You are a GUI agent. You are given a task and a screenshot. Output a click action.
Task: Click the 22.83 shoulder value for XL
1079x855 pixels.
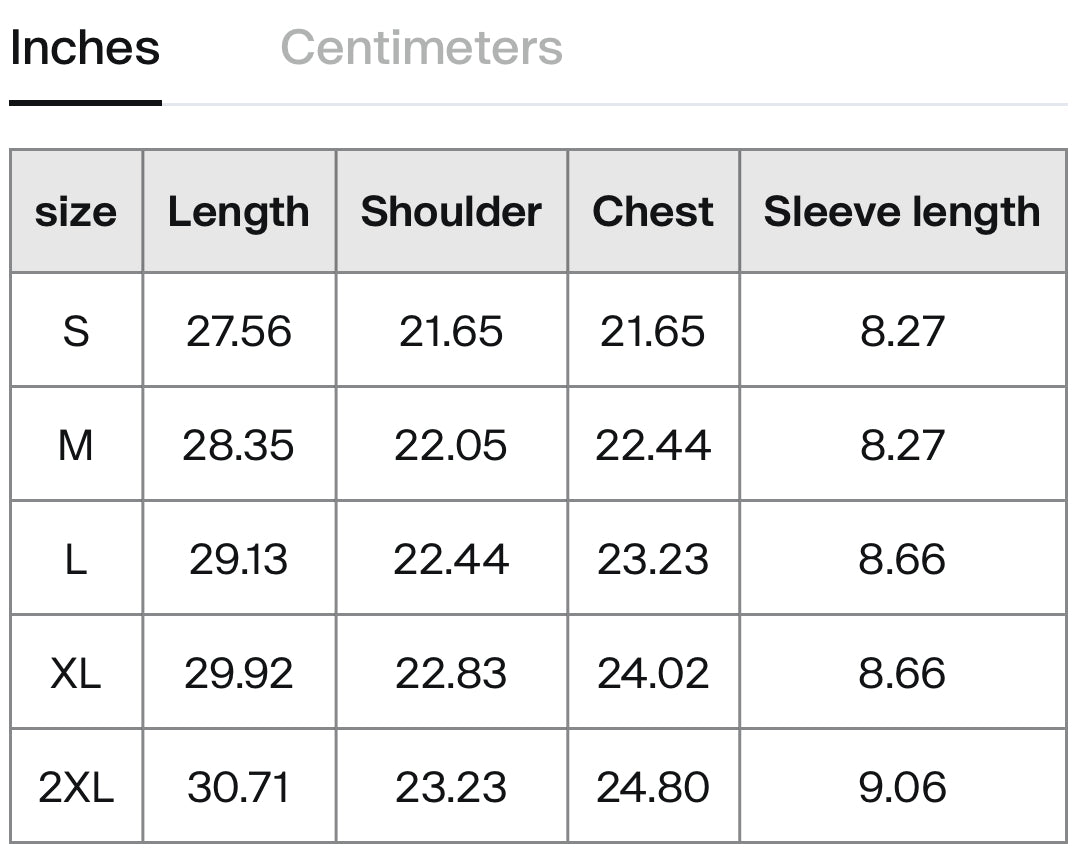[x=451, y=673]
